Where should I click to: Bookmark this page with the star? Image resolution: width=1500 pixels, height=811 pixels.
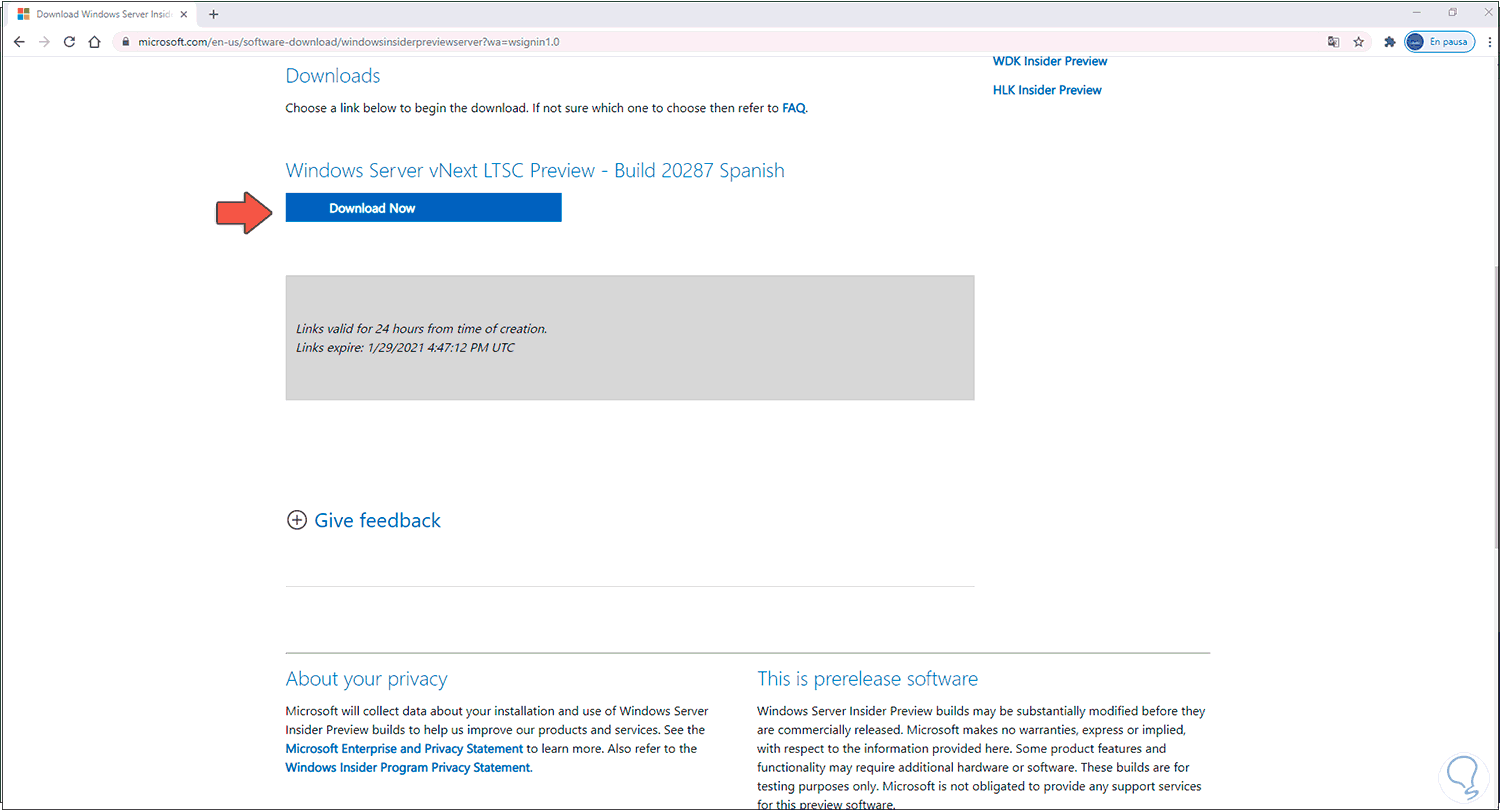pos(1359,42)
